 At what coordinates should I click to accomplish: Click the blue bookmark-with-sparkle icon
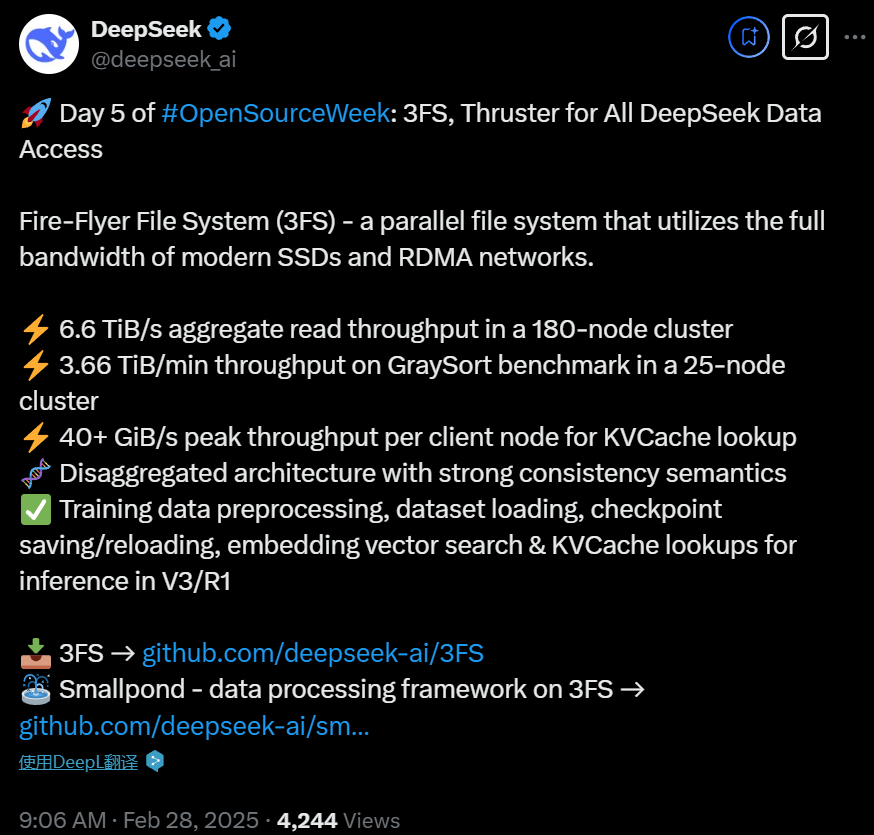[749, 38]
